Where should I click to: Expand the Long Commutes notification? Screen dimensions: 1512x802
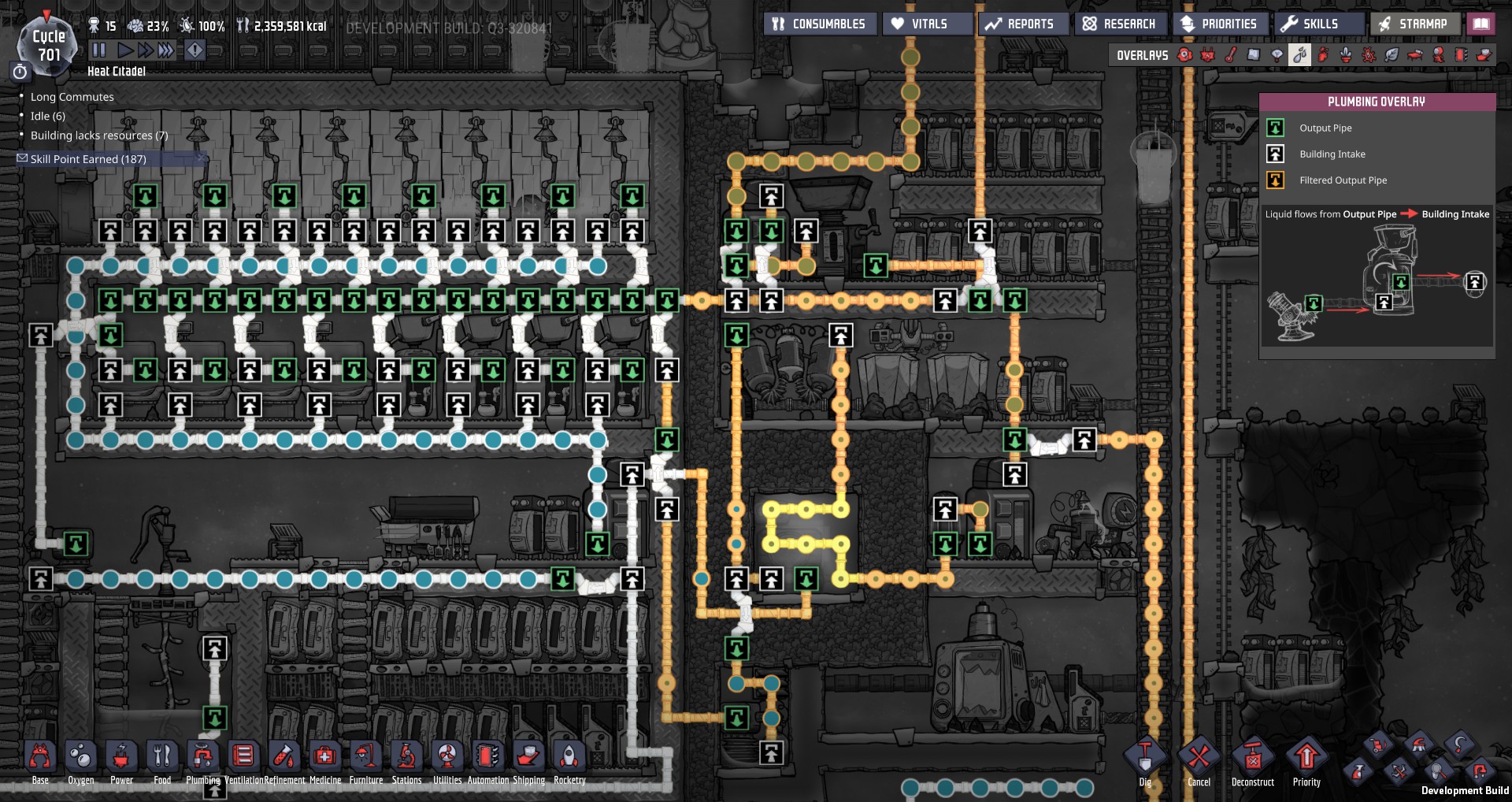[72, 97]
